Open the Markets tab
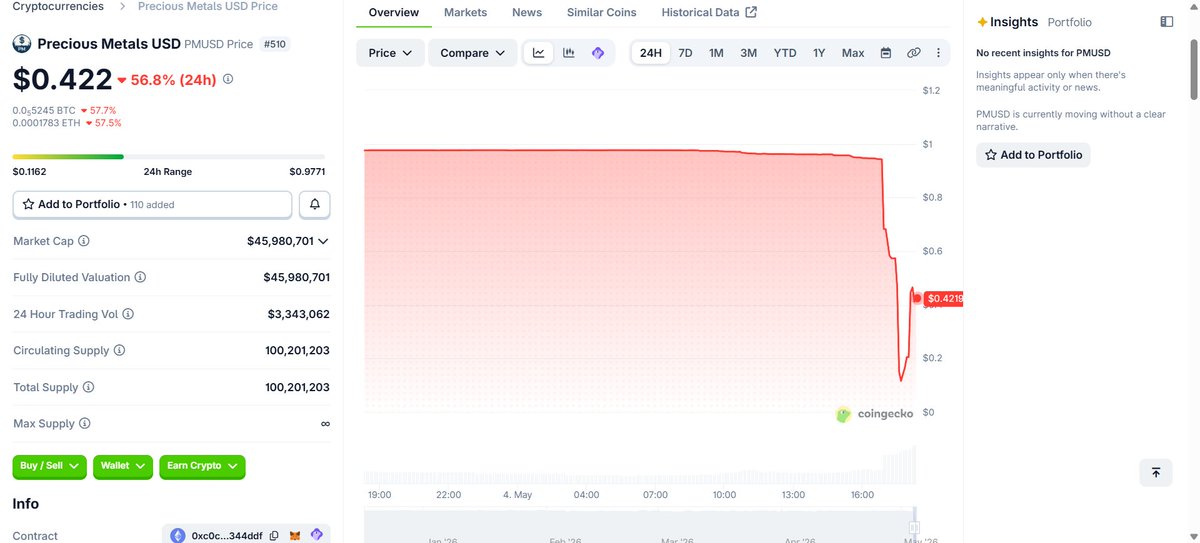Viewport: 1200px width, 543px height. click(465, 12)
